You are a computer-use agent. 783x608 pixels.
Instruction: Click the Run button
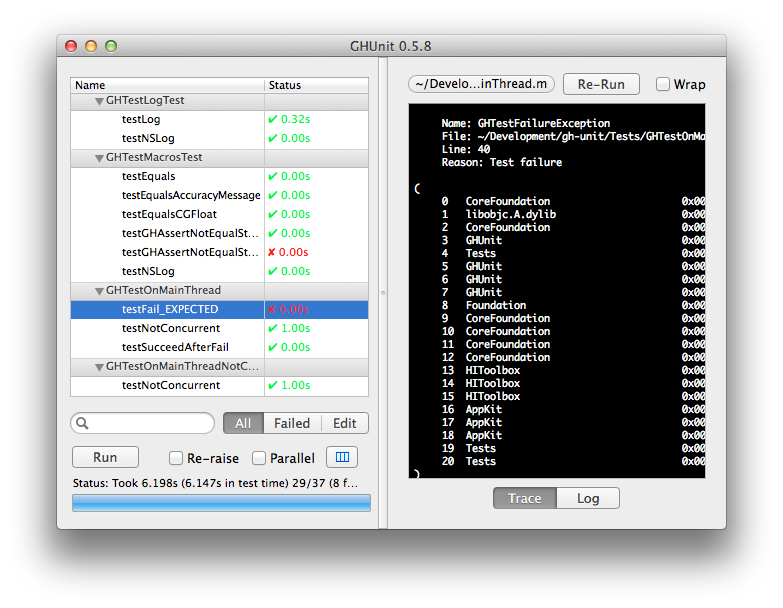pyautogui.click(x=105, y=457)
